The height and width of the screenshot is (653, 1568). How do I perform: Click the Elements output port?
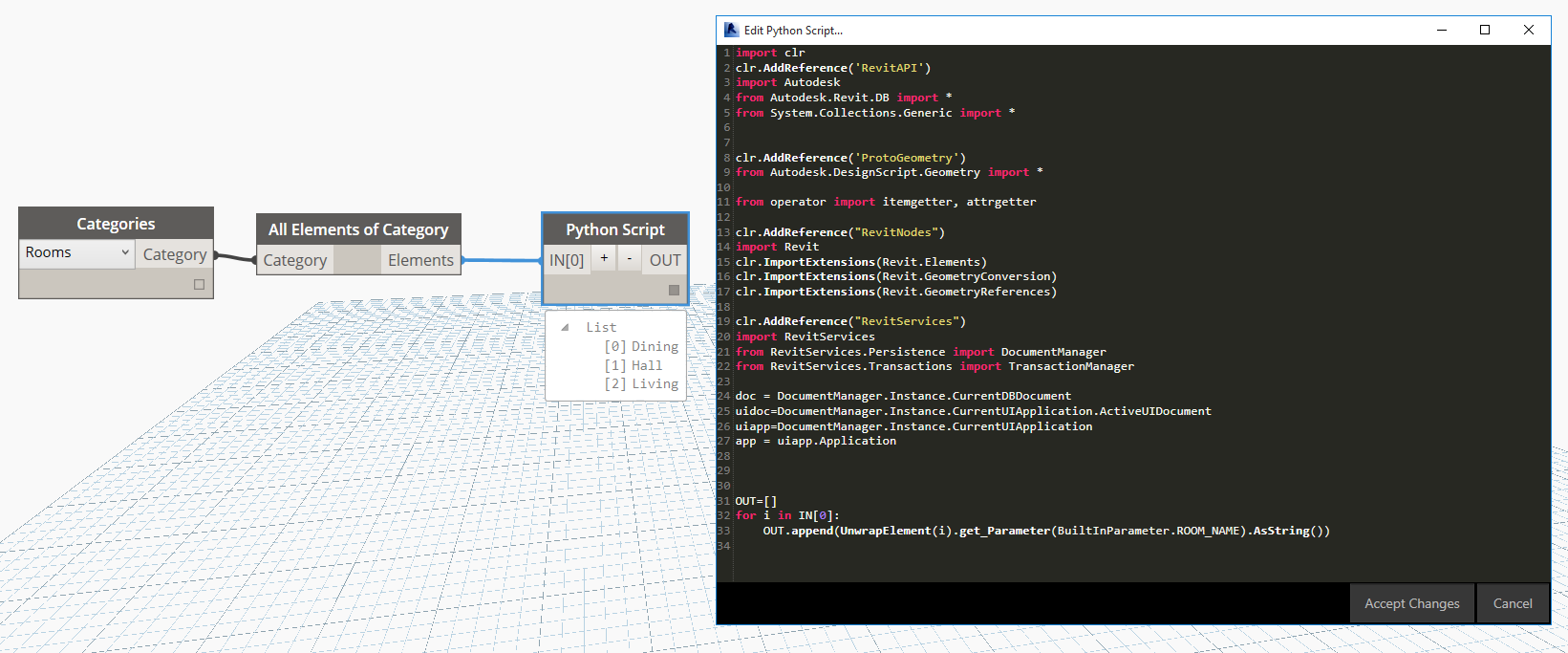(x=420, y=260)
